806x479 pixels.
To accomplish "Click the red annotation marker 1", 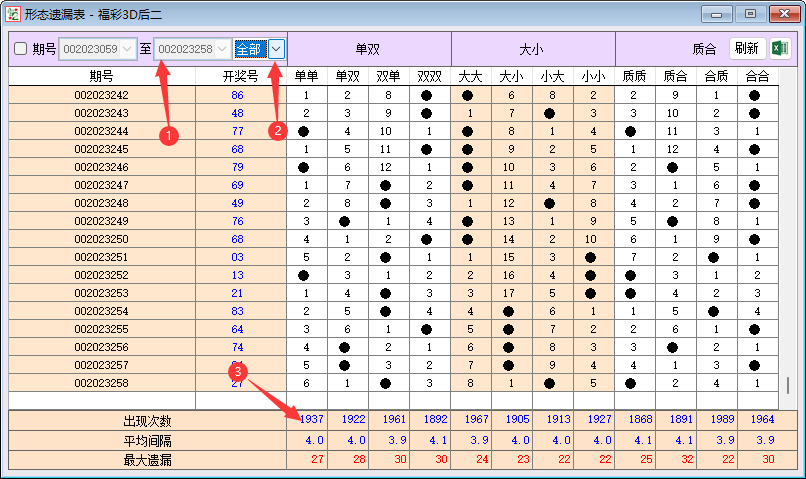I will 169,133.
